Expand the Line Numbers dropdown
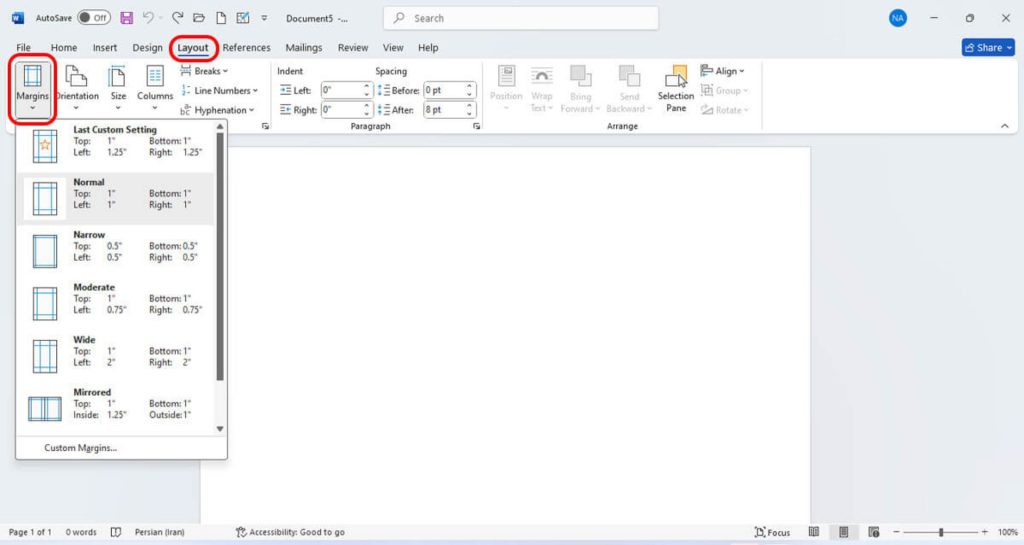The width and height of the screenshot is (1024, 545). pyautogui.click(x=219, y=90)
